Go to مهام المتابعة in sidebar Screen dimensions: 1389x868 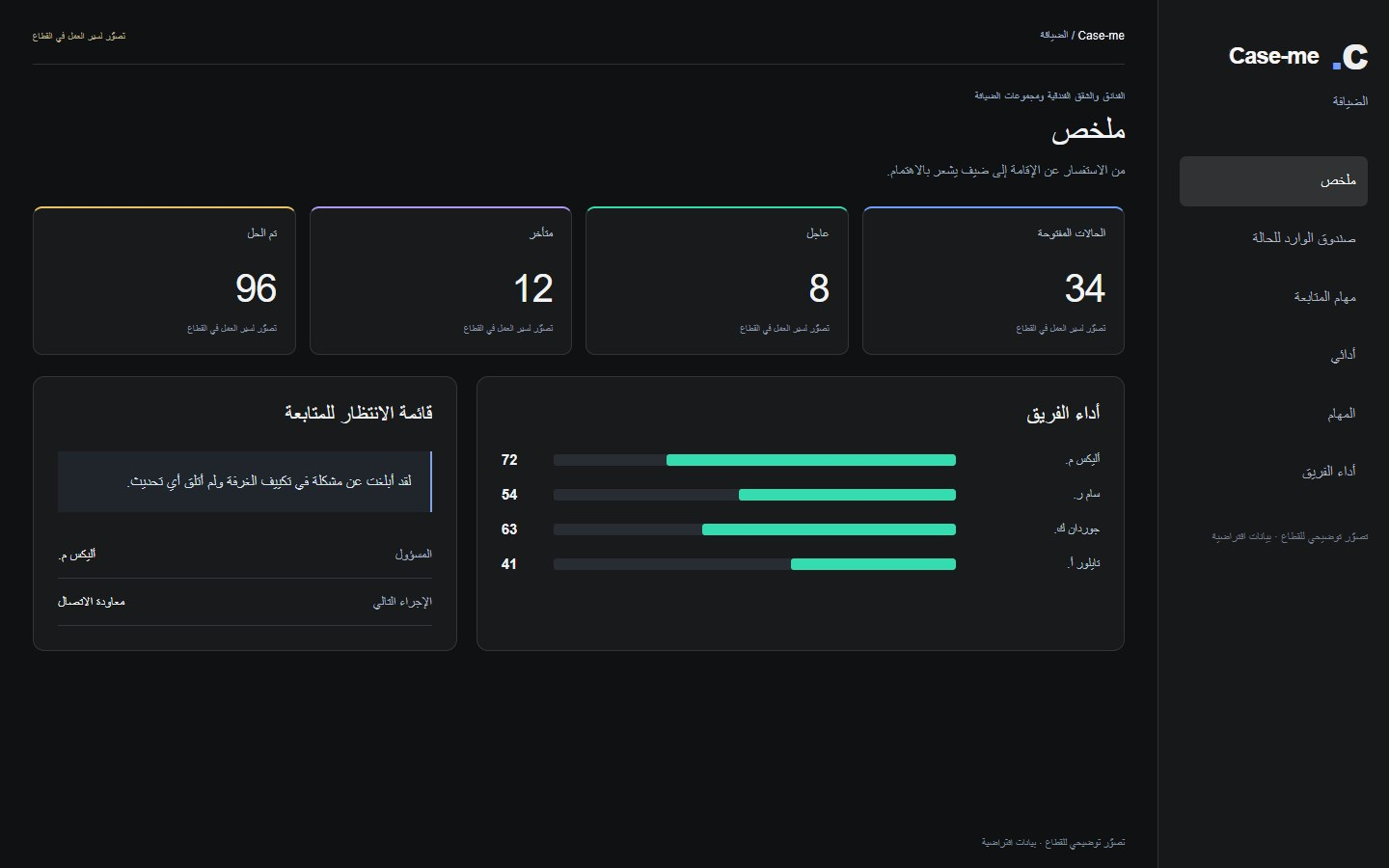click(1273, 297)
